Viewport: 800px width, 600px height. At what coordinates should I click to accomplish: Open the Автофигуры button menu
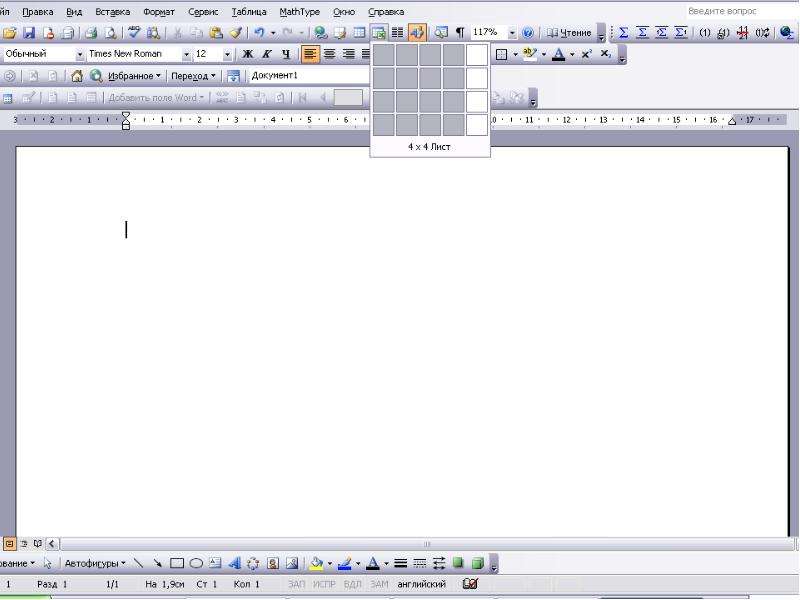click(95, 563)
